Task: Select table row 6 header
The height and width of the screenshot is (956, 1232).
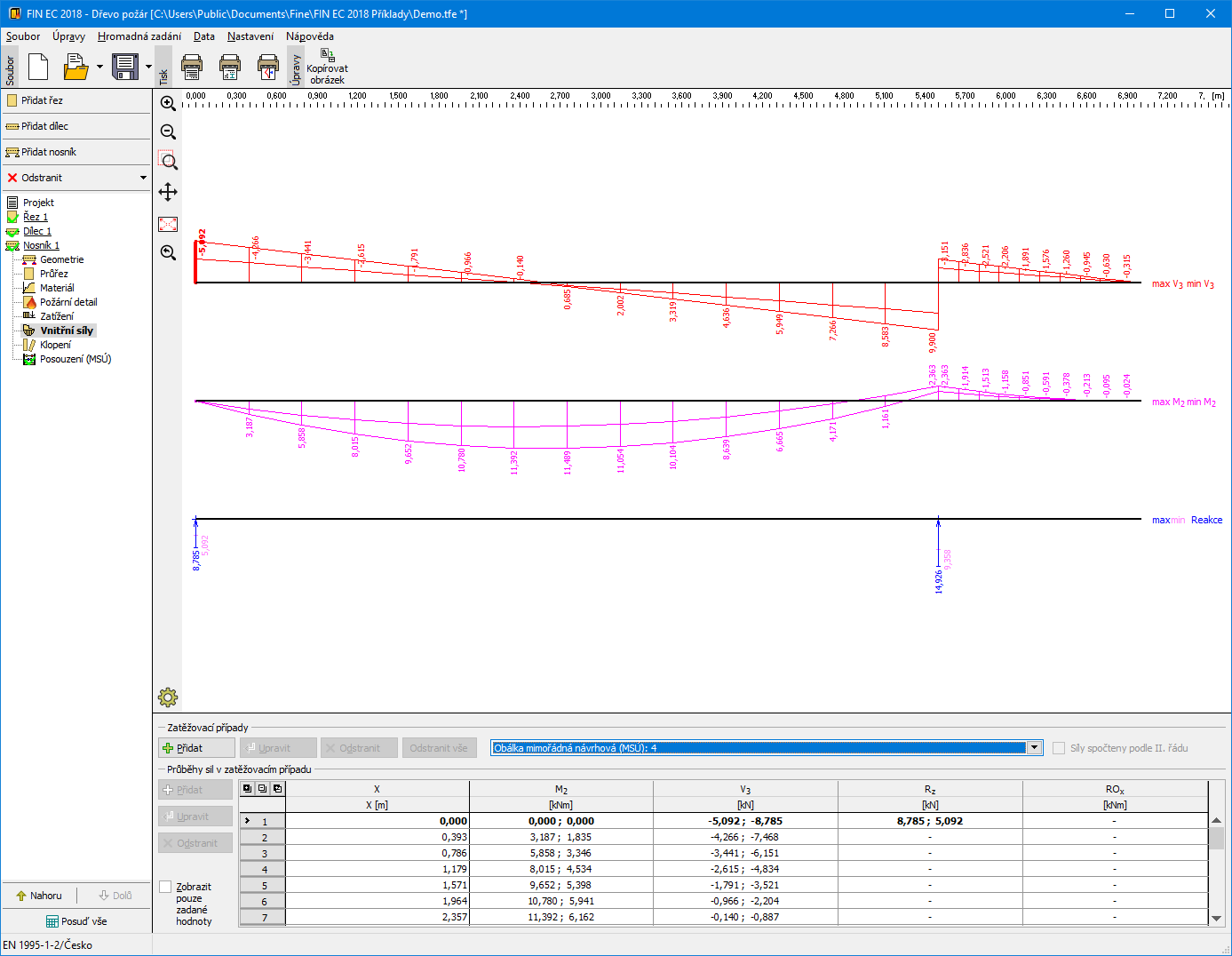Action: pyautogui.click(x=263, y=901)
